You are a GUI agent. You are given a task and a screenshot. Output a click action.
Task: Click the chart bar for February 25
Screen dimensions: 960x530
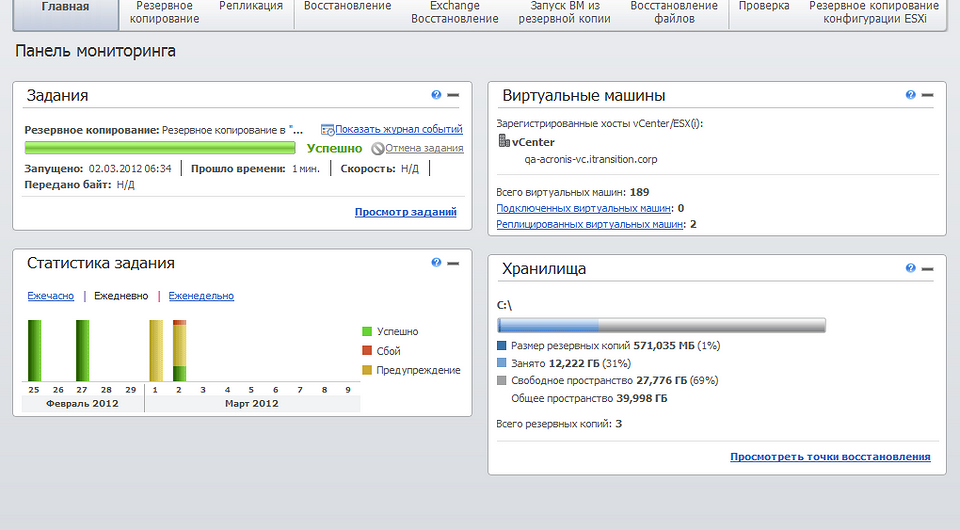[x=34, y=351]
